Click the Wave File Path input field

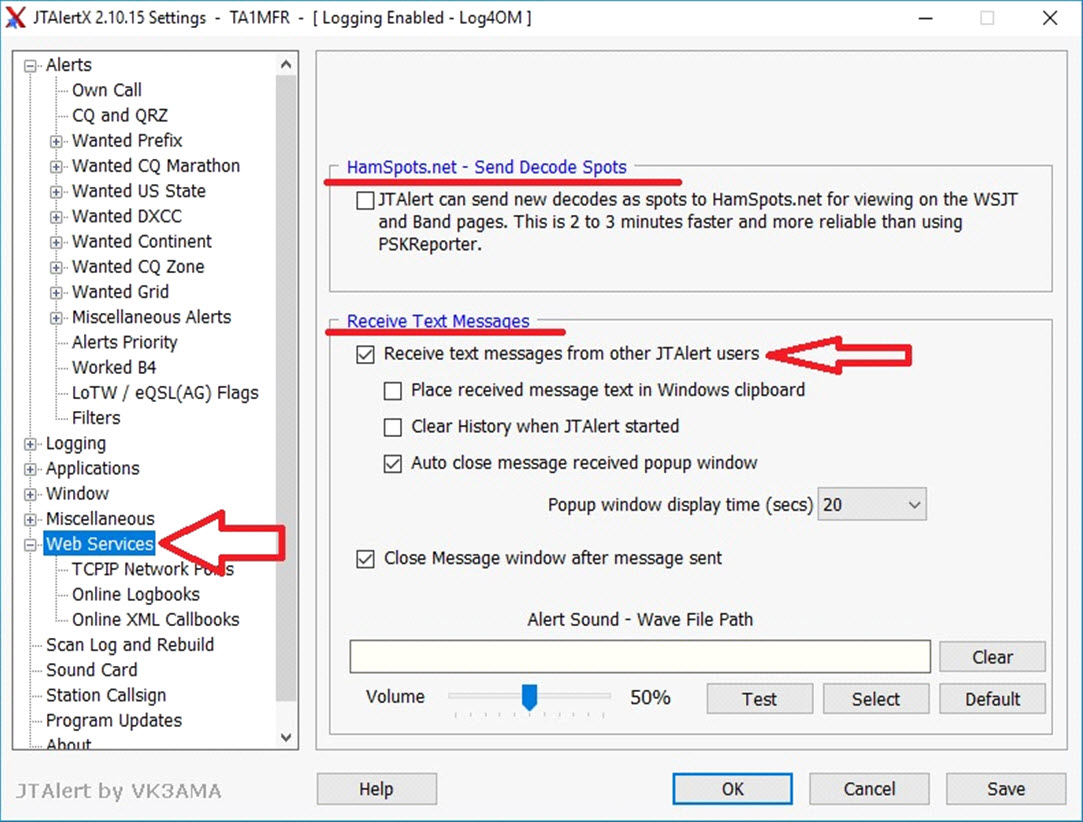coord(640,656)
